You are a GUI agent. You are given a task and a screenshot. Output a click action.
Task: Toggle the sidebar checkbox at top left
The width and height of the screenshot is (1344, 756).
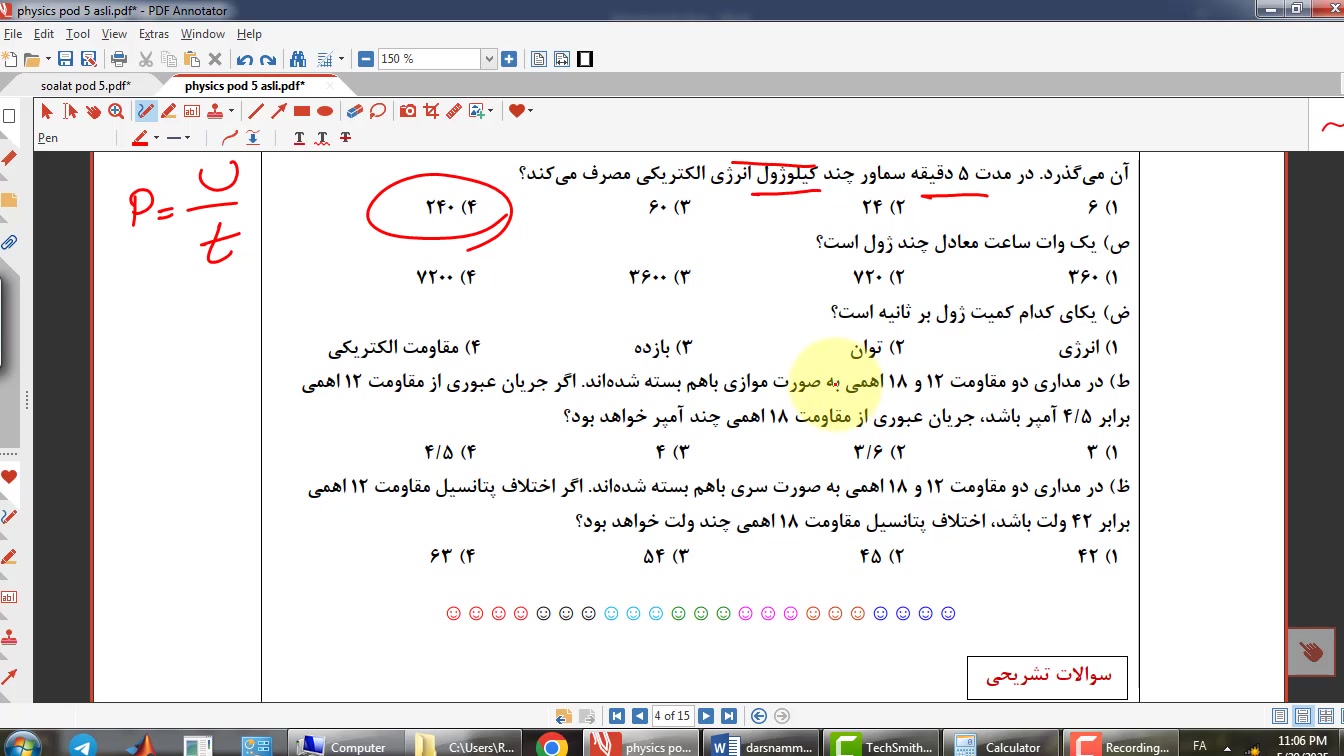pyautogui.click(x=9, y=116)
